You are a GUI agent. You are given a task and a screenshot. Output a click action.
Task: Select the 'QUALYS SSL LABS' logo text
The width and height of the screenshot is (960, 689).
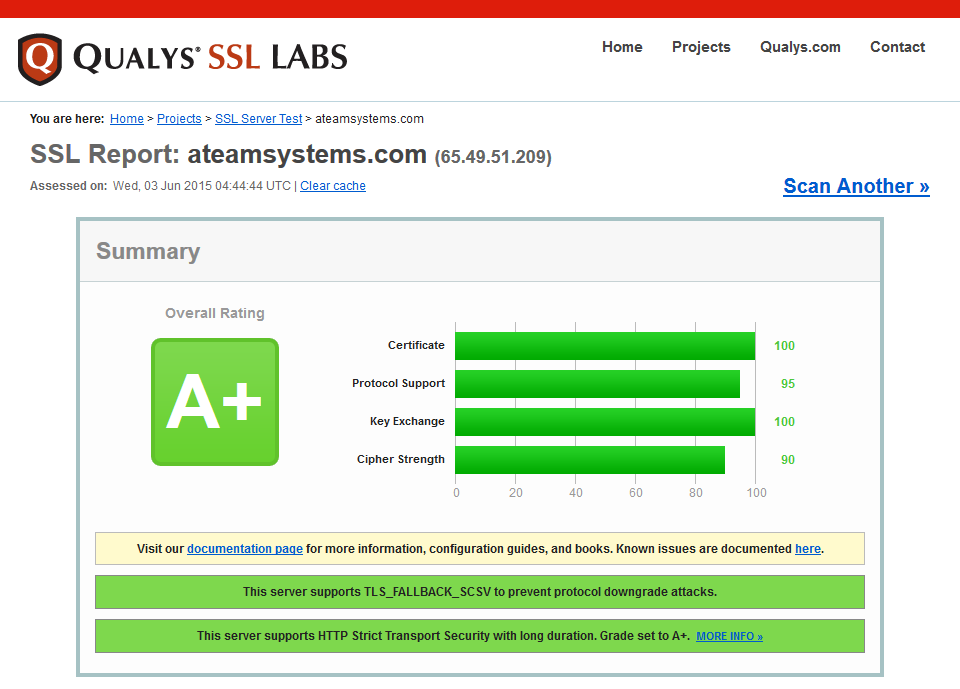pyautogui.click(x=210, y=58)
